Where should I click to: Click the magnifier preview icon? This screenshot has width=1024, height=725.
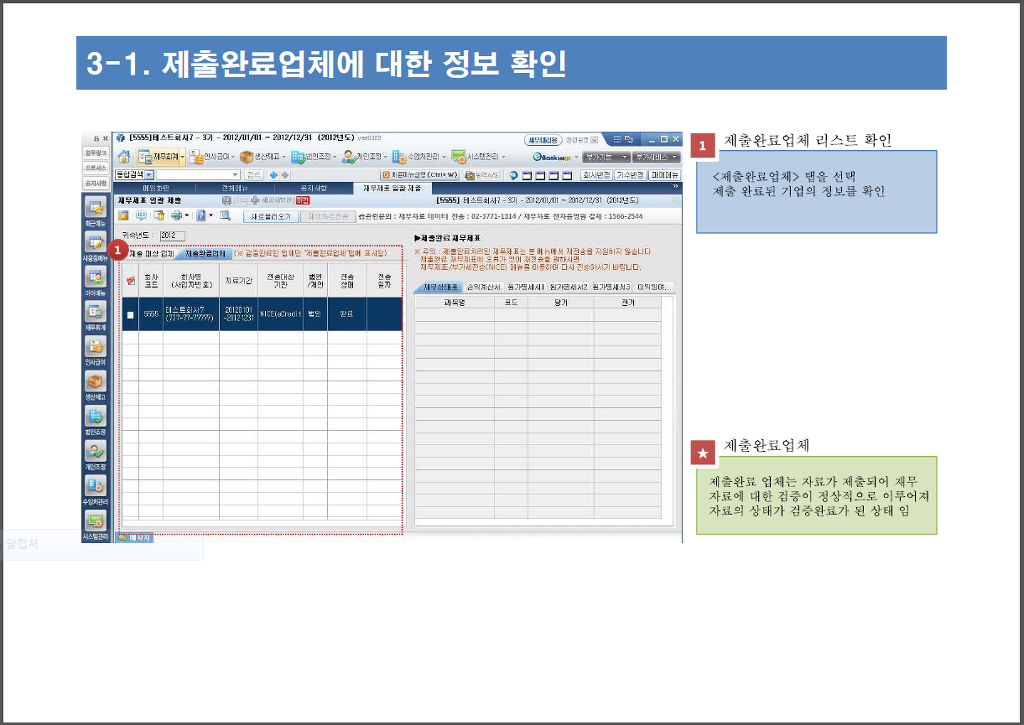click(226, 215)
